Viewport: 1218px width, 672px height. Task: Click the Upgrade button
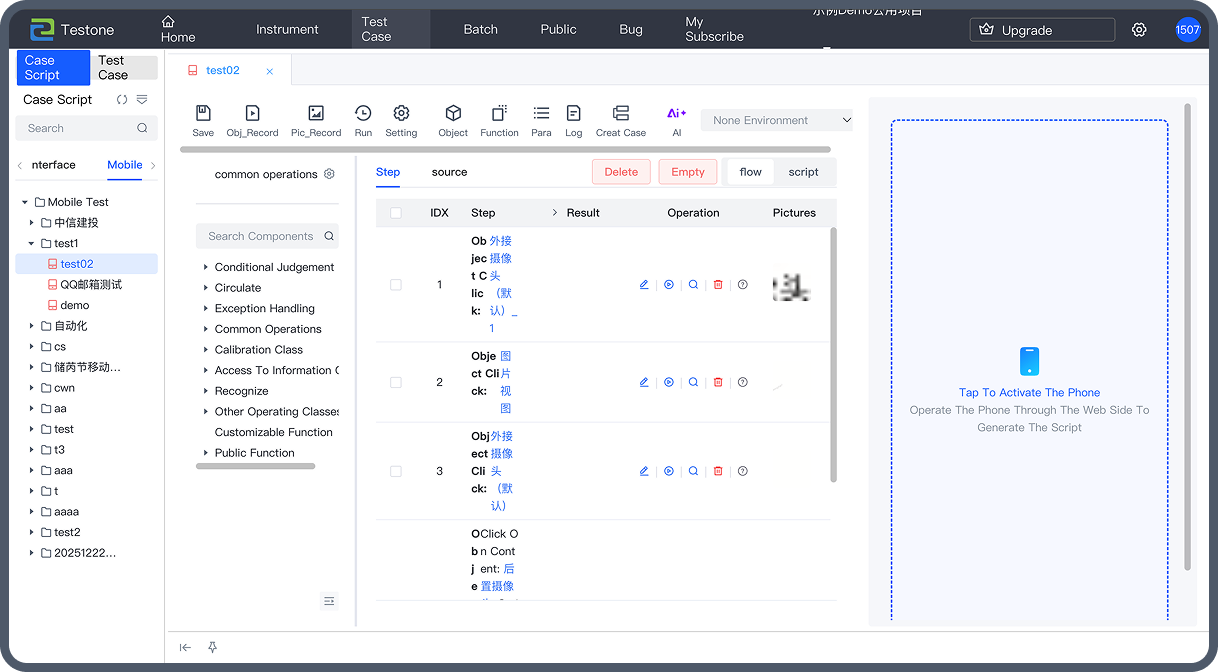click(1041, 30)
